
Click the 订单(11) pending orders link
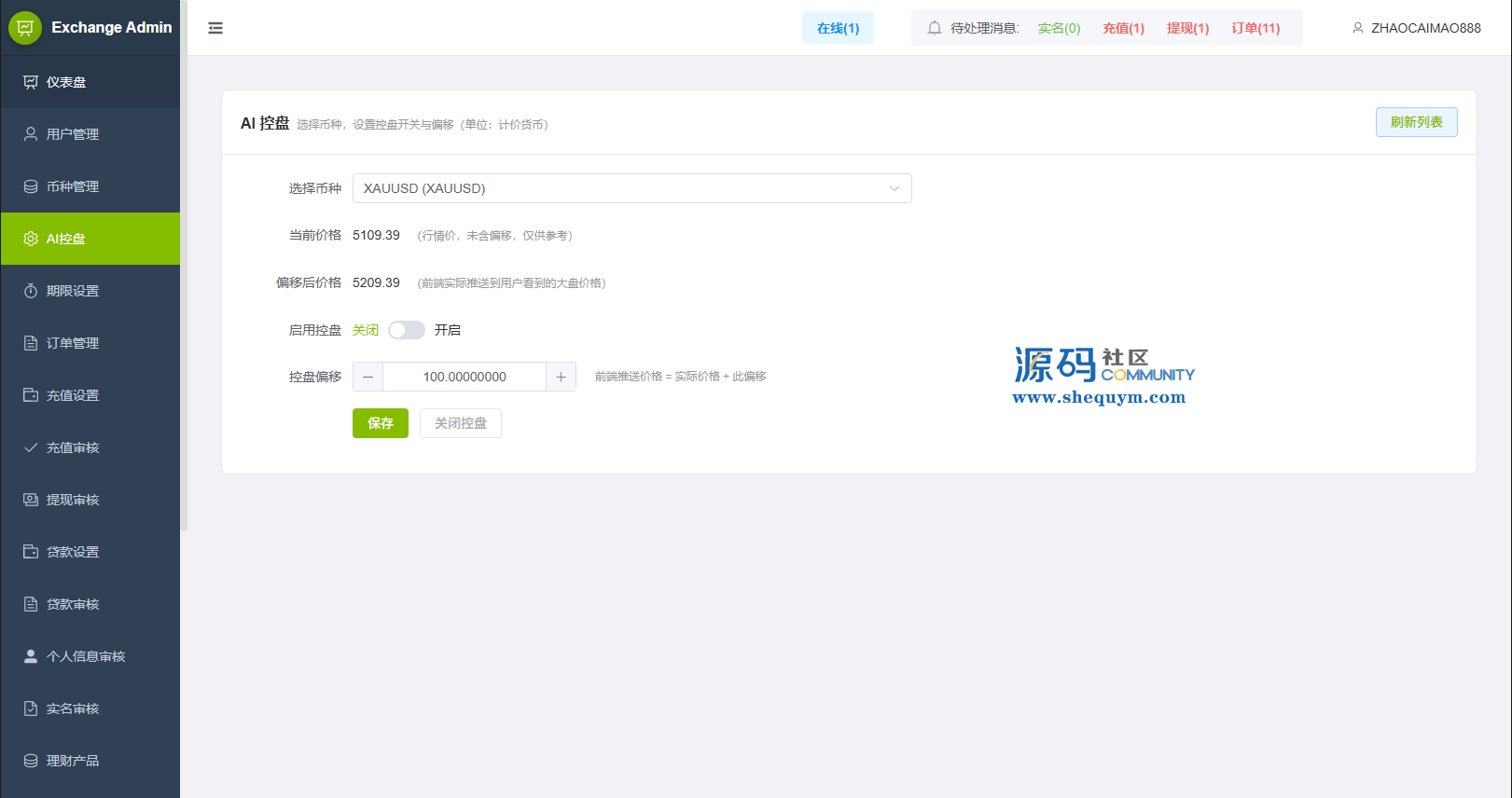[x=1255, y=28]
